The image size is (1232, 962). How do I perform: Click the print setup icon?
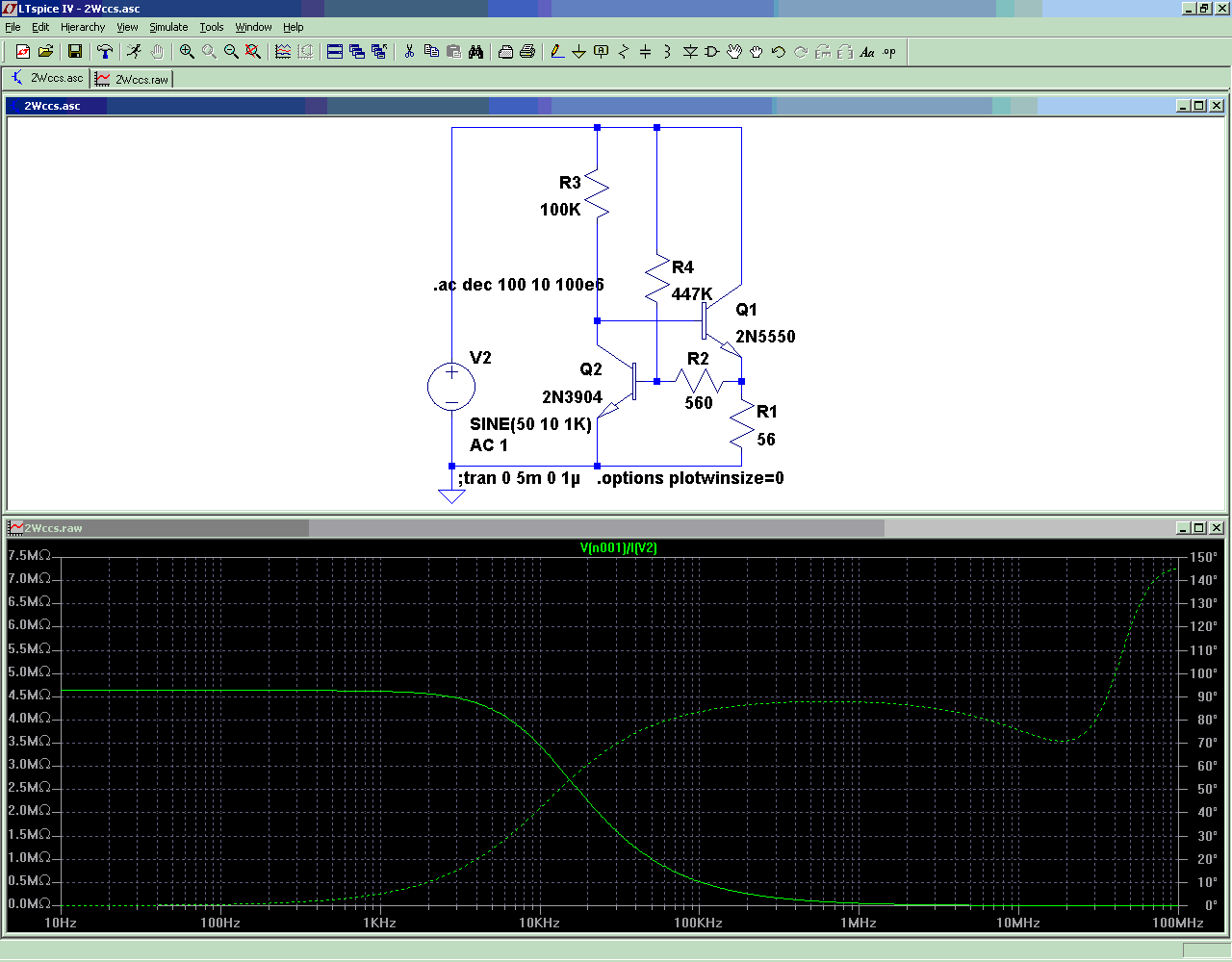505,52
